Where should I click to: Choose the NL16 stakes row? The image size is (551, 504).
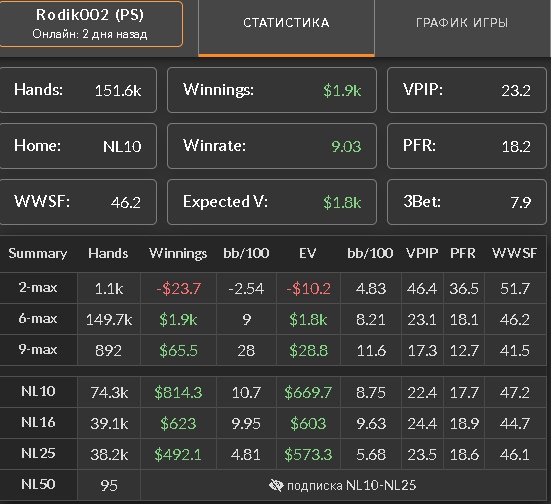pos(273,423)
